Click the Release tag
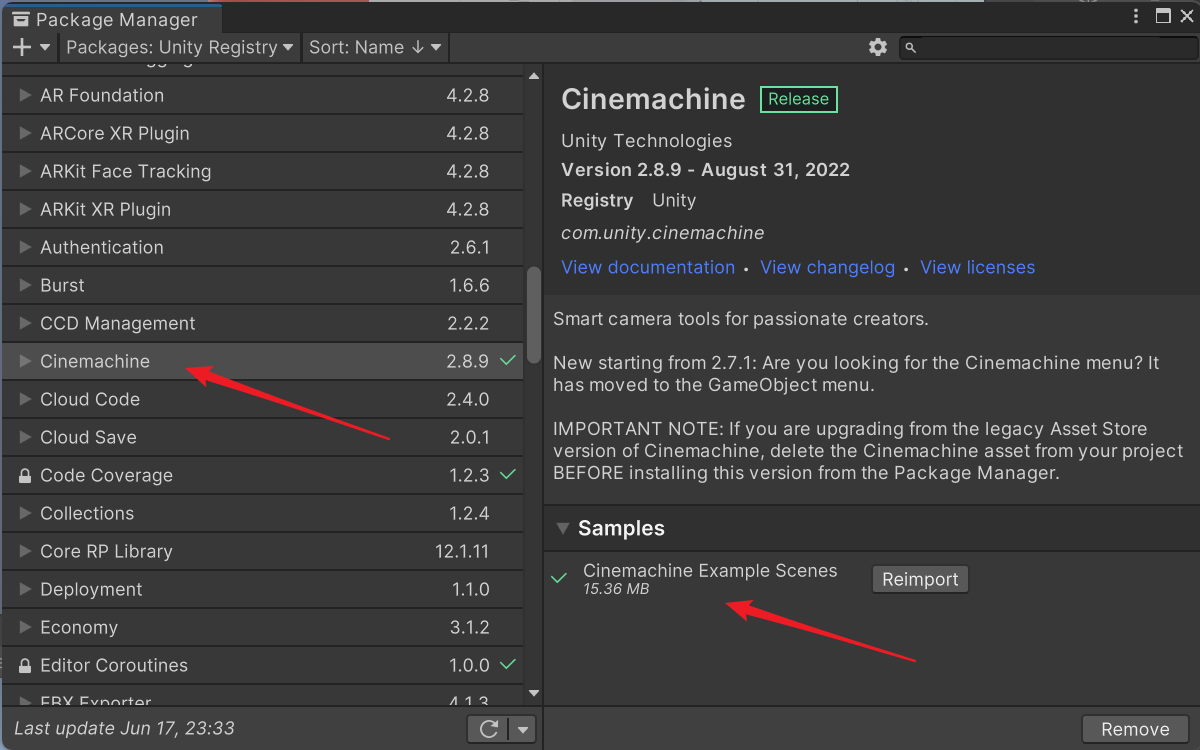The width and height of the screenshot is (1200, 750). [x=798, y=99]
